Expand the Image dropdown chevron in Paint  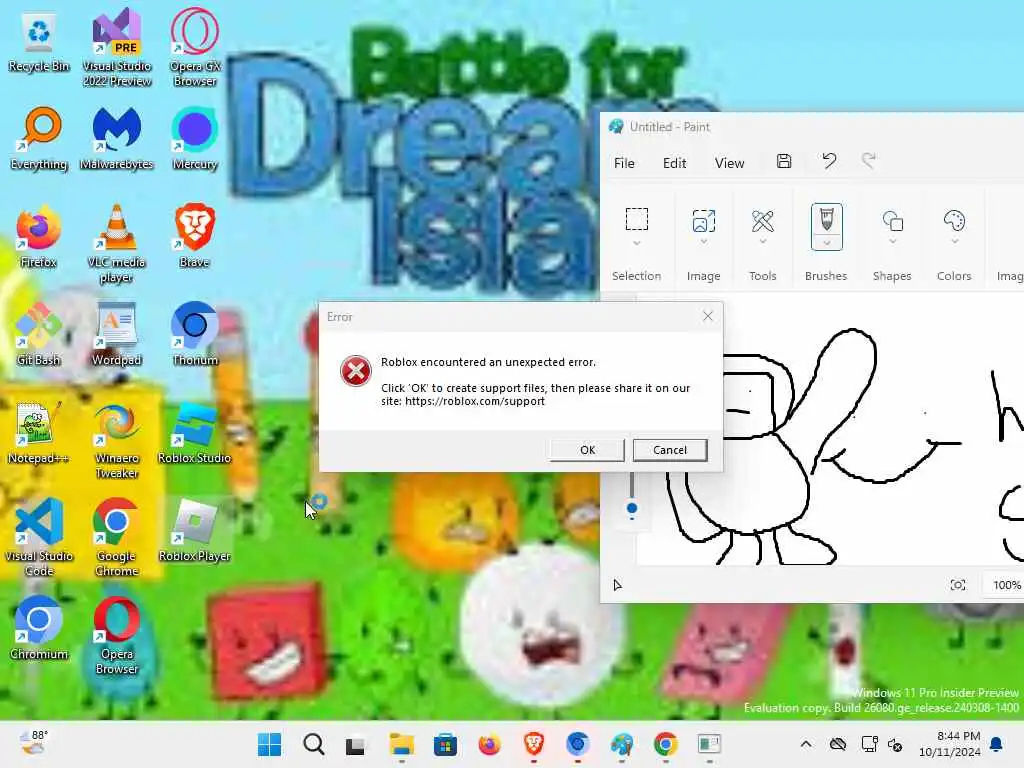coord(703,242)
